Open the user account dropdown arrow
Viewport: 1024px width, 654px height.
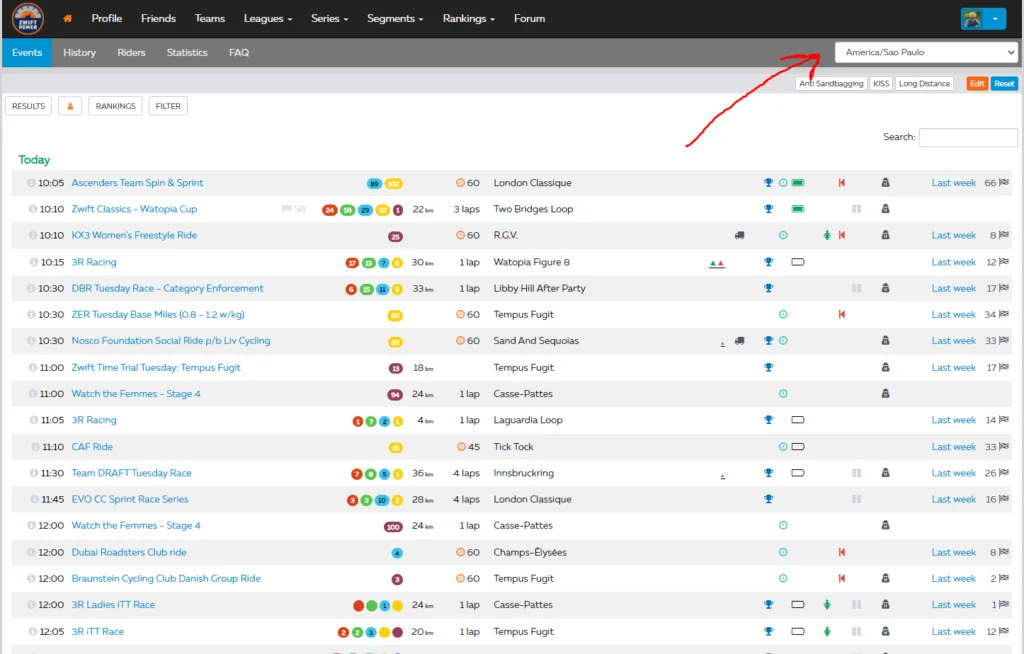tap(995, 18)
